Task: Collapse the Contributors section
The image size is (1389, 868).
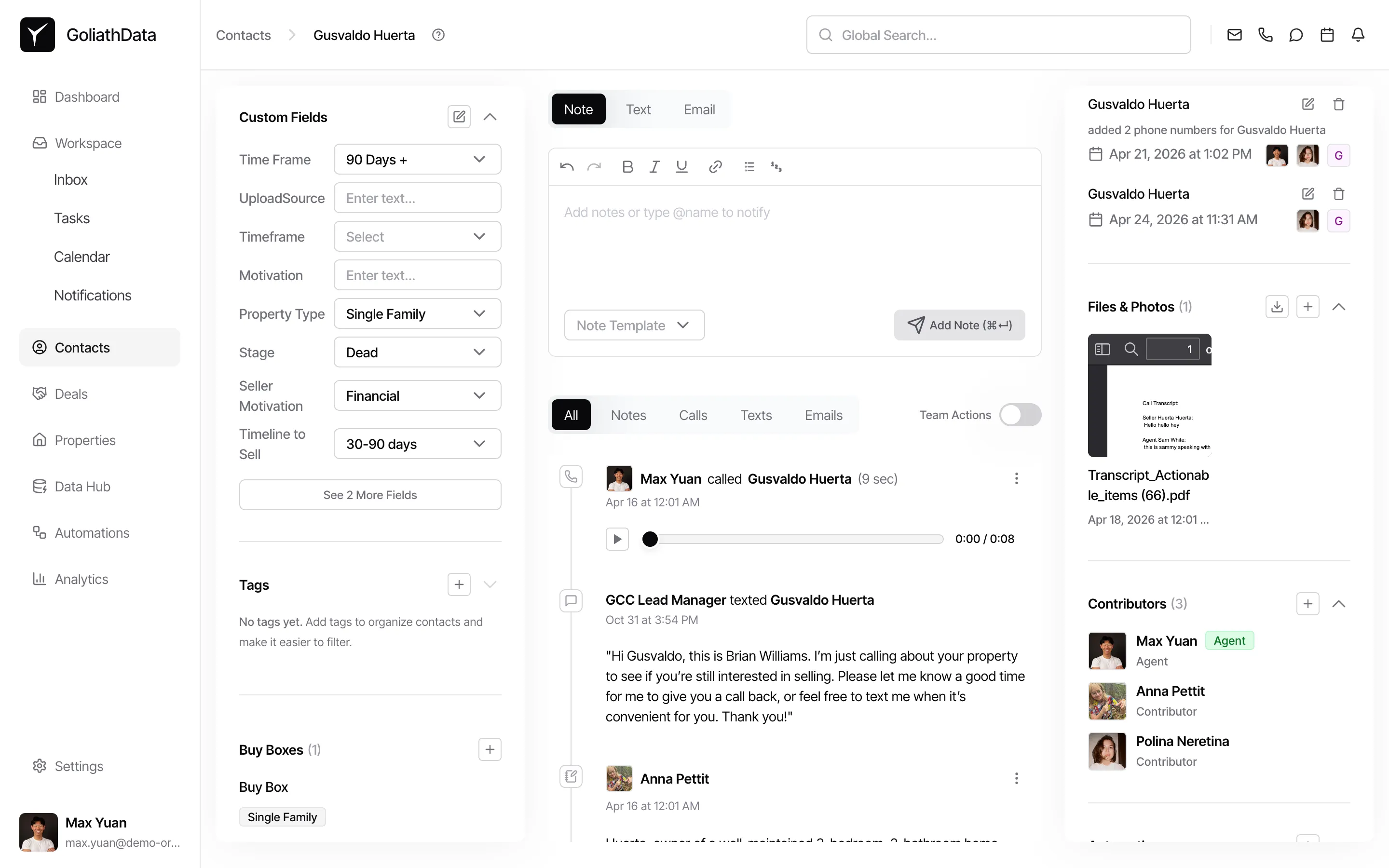Action: [1338, 604]
